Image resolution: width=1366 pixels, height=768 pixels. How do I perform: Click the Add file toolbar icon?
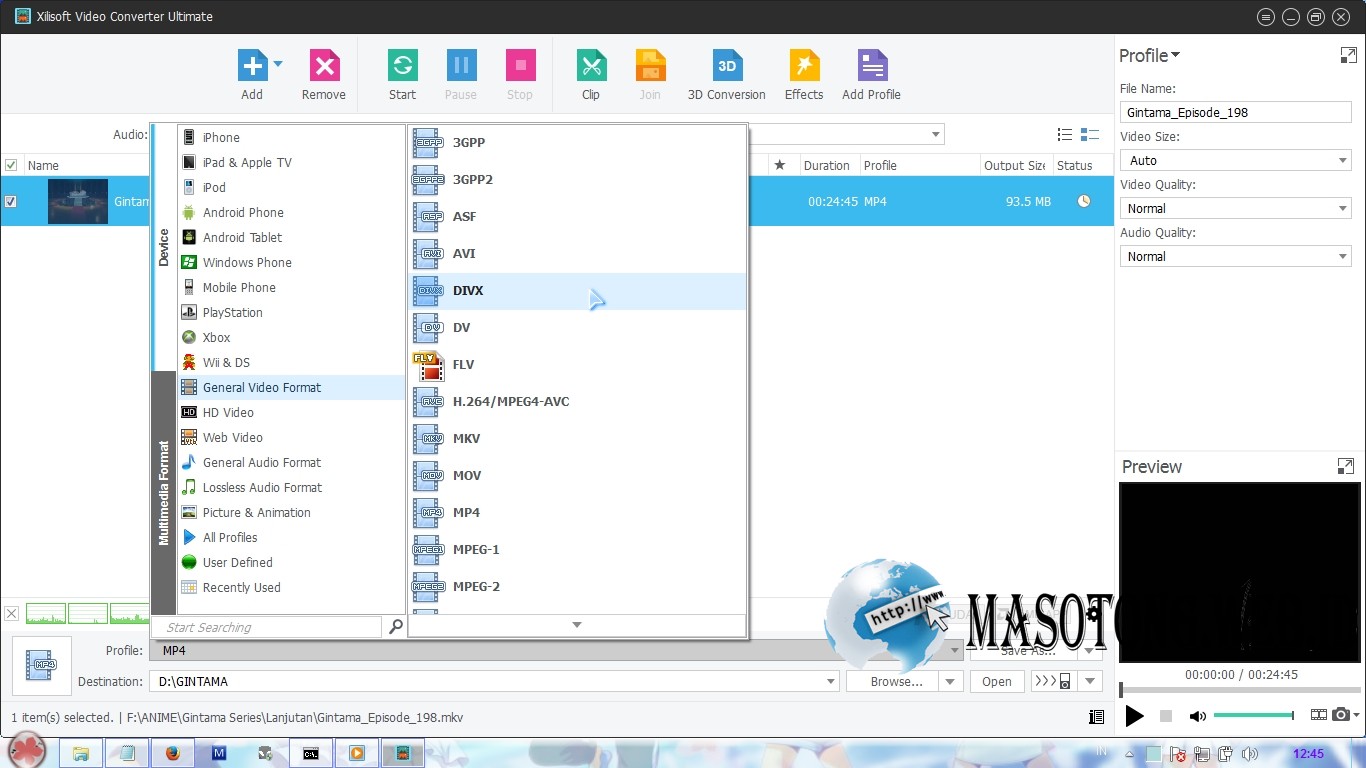[x=252, y=66]
